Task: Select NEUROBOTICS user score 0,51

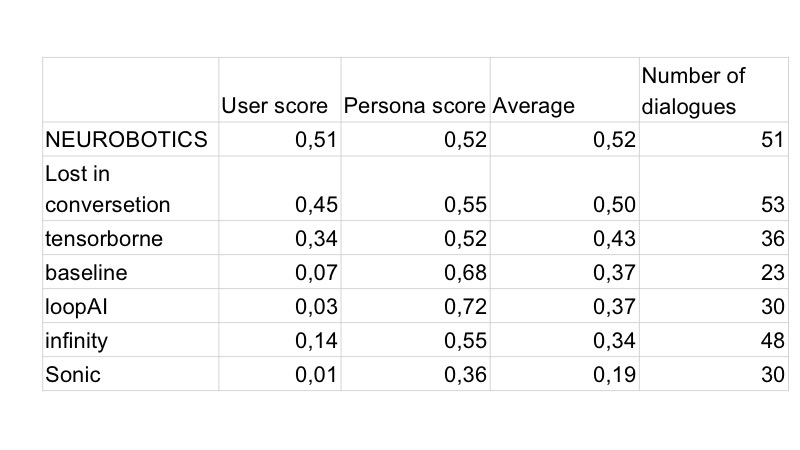Action: [x=316, y=140]
